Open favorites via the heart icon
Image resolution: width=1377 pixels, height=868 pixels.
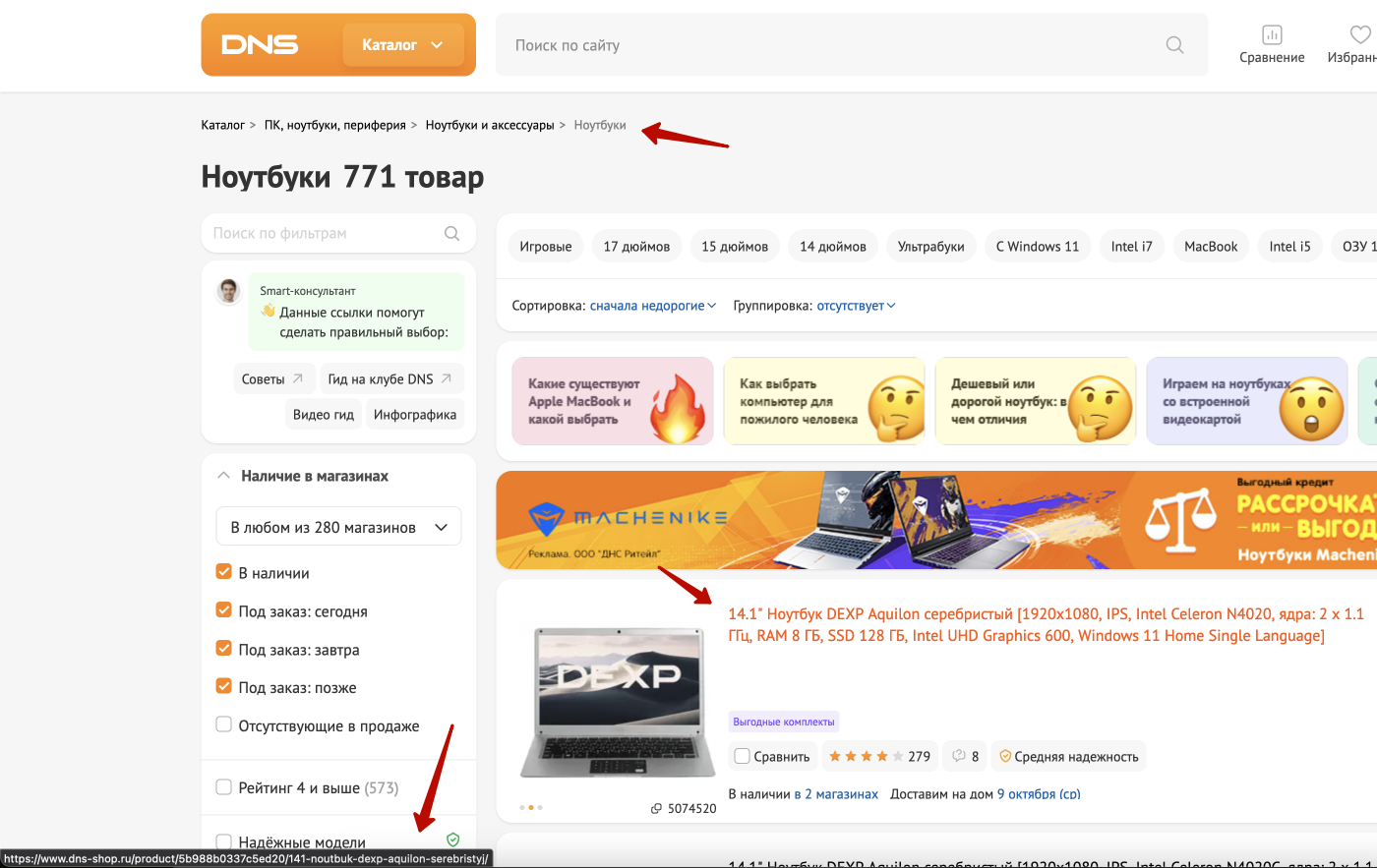[1359, 35]
